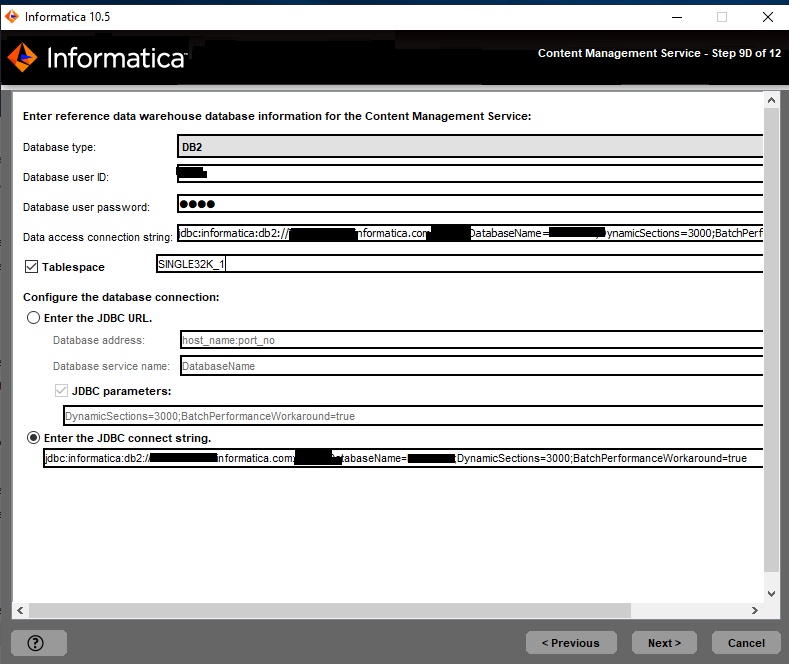Image resolution: width=789 pixels, height=664 pixels.
Task: Click the vertical scrollbar up arrow
Action: 771,100
